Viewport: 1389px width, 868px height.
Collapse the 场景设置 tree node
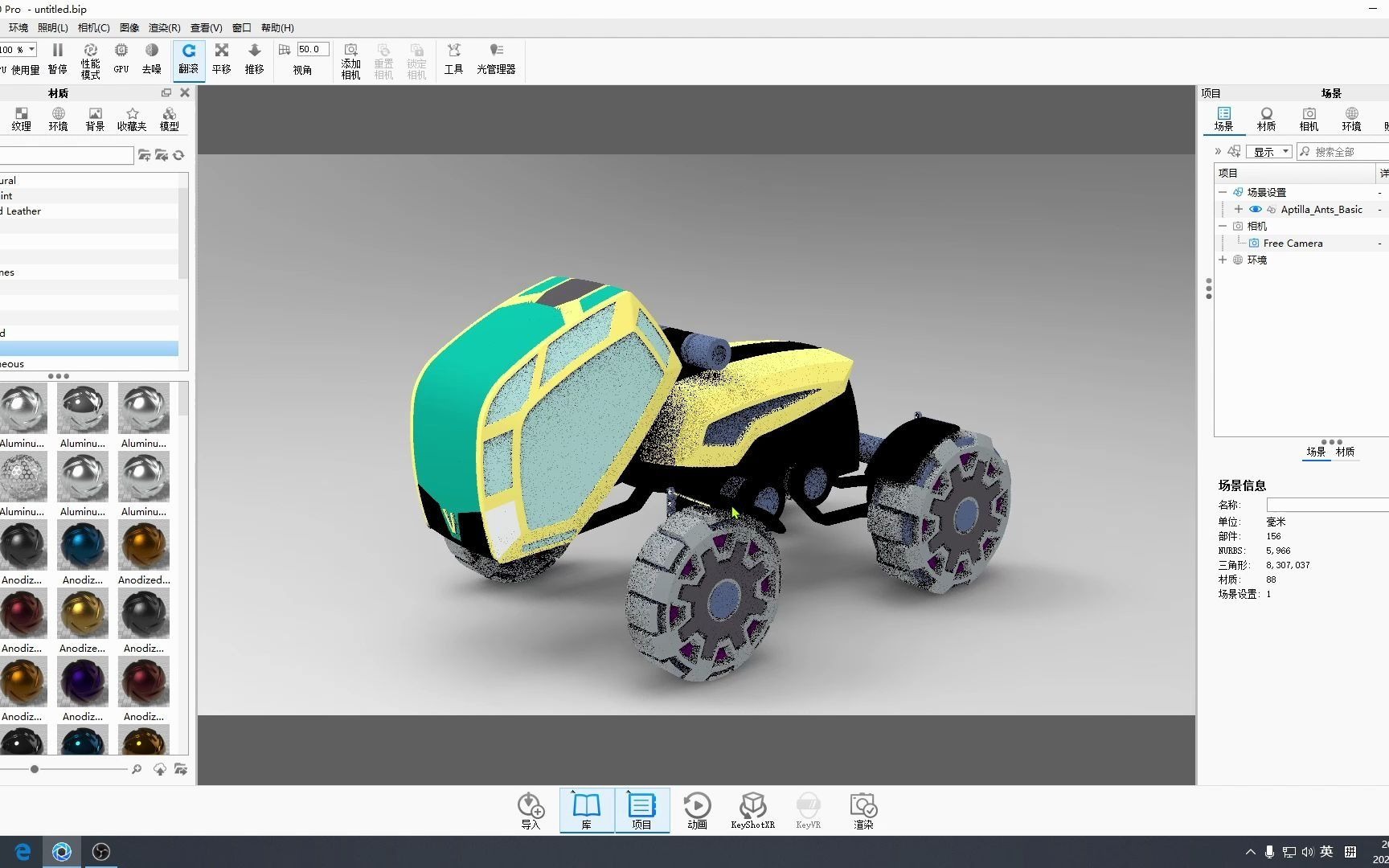(x=1223, y=193)
